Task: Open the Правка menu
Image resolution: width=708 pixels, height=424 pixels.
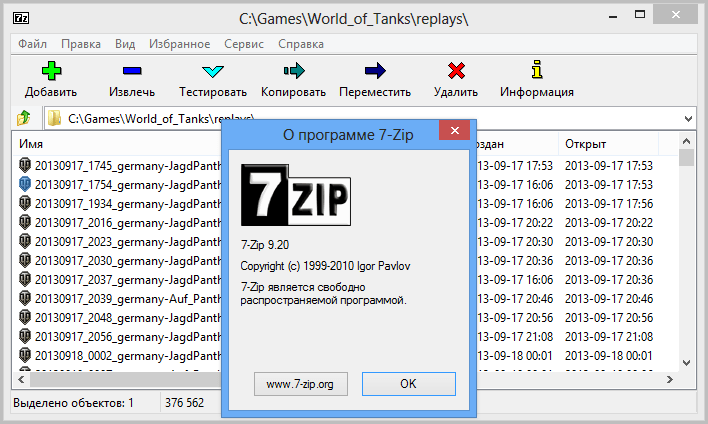Action: (81, 44)
